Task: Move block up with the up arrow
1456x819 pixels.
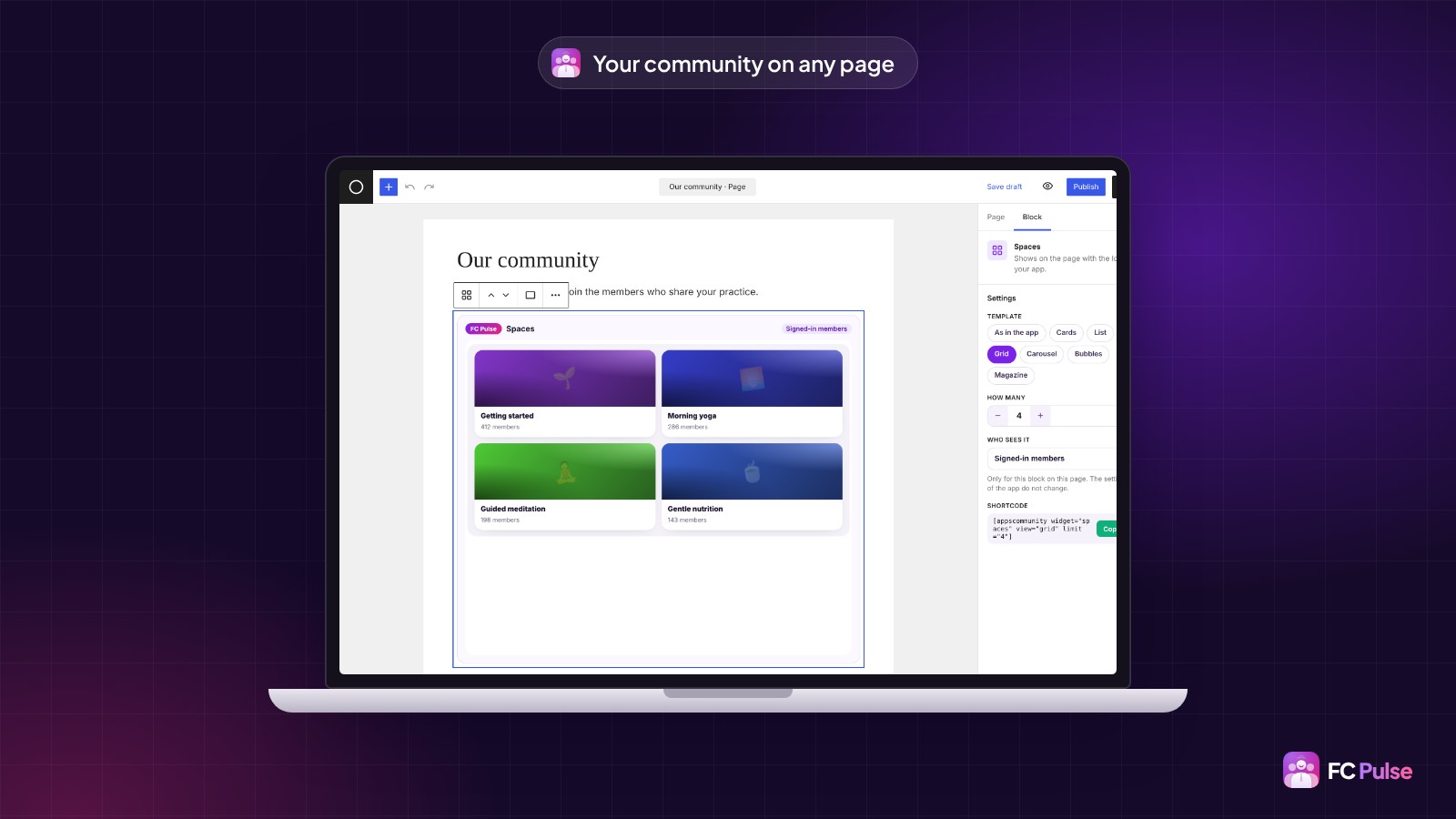Action: coord(490,295)
